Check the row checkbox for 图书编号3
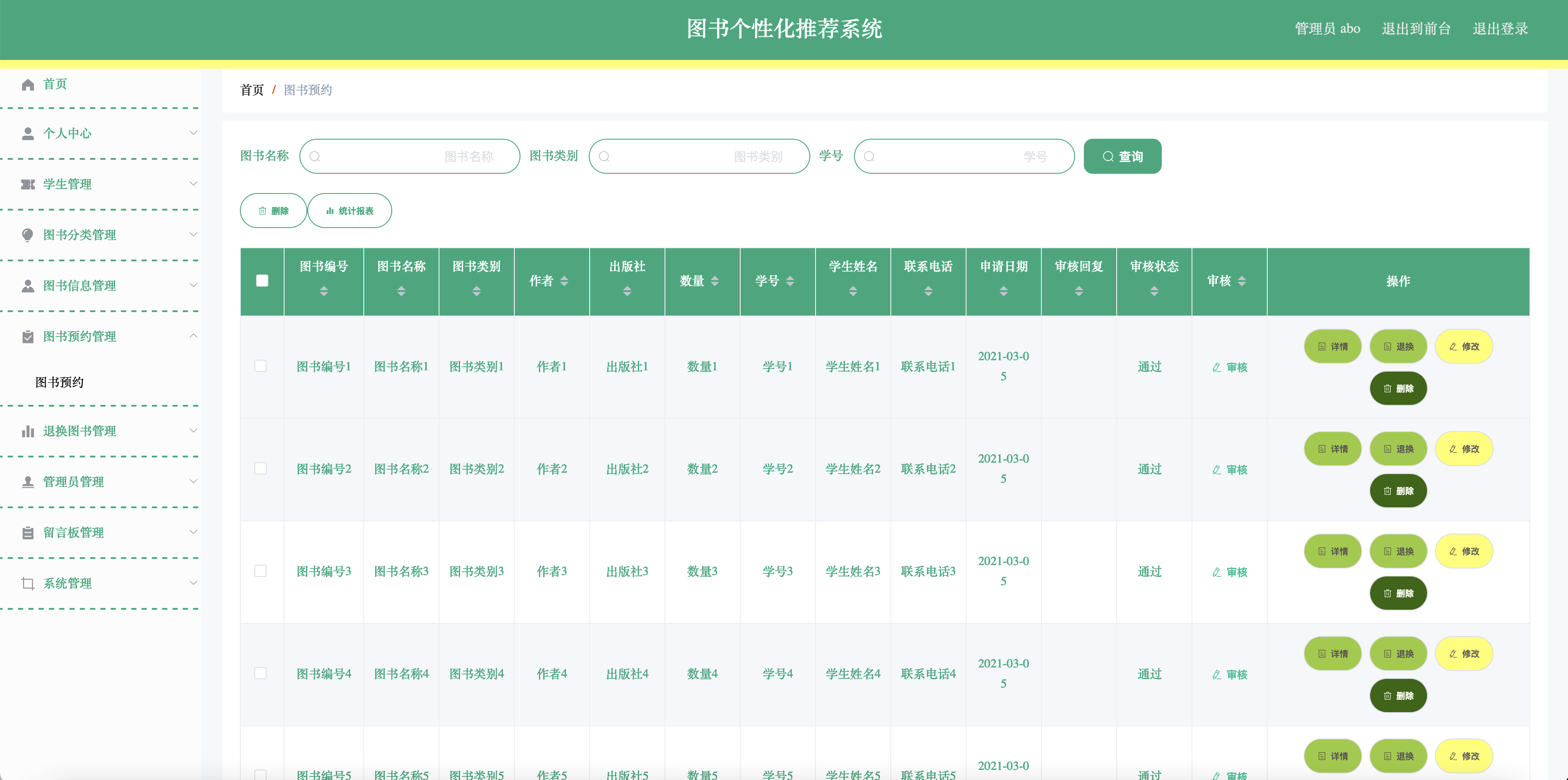Image resolution: width=1568 pixels, height=780 pixels. click(260, 571)
